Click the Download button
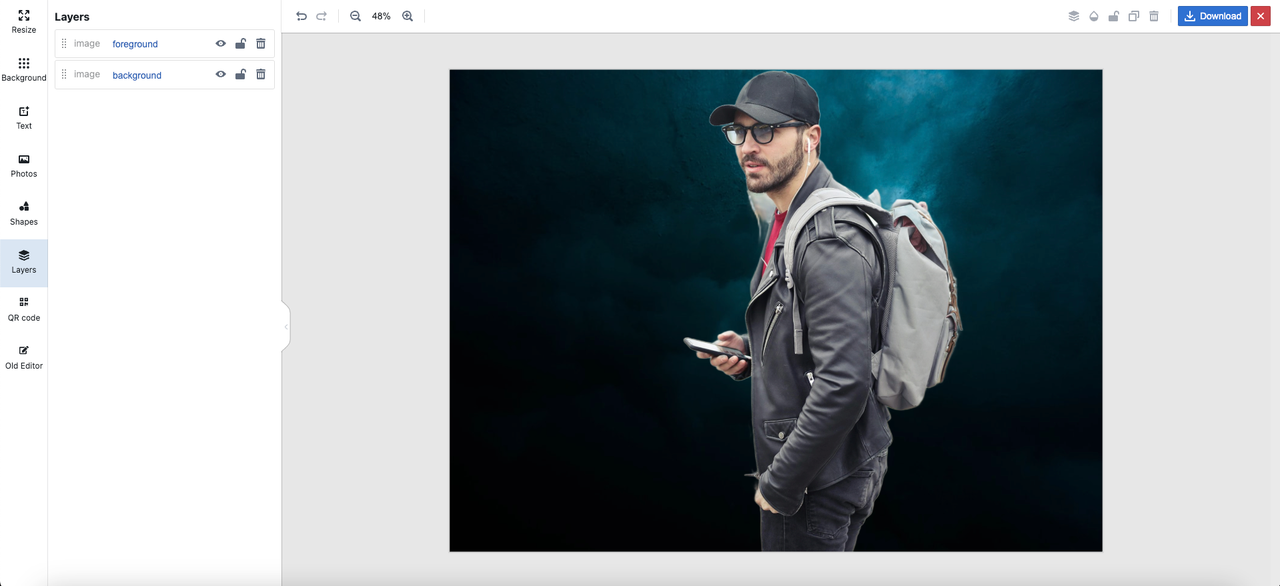This screenshot has width=1280, height=586. [x=1212, y=16]
